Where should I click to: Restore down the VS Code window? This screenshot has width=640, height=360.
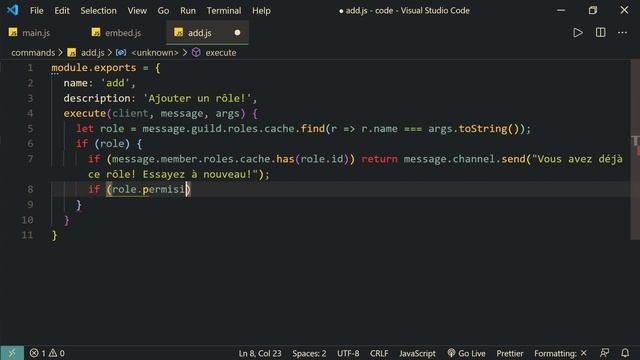593,10
